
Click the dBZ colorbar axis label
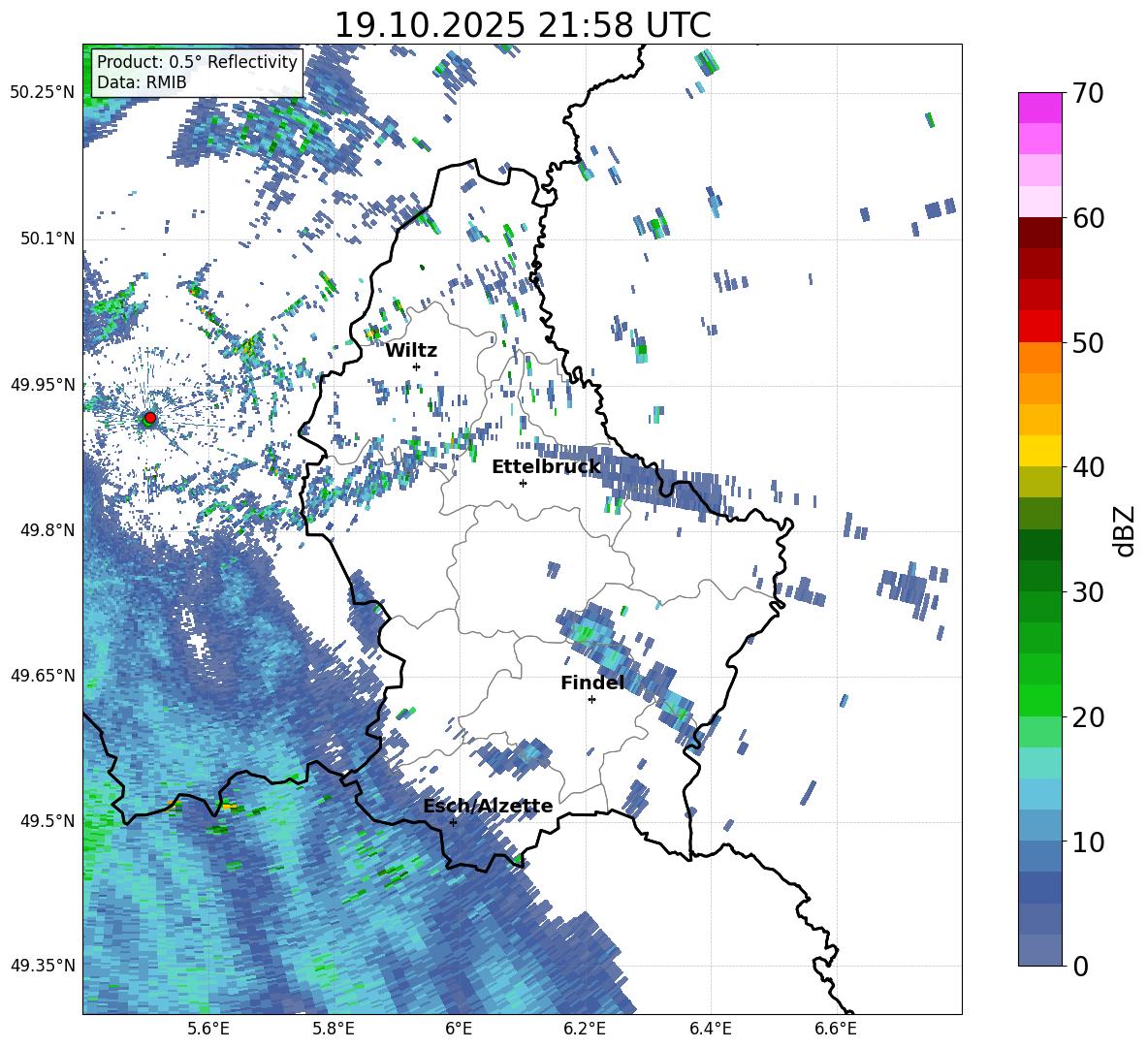1123,530
